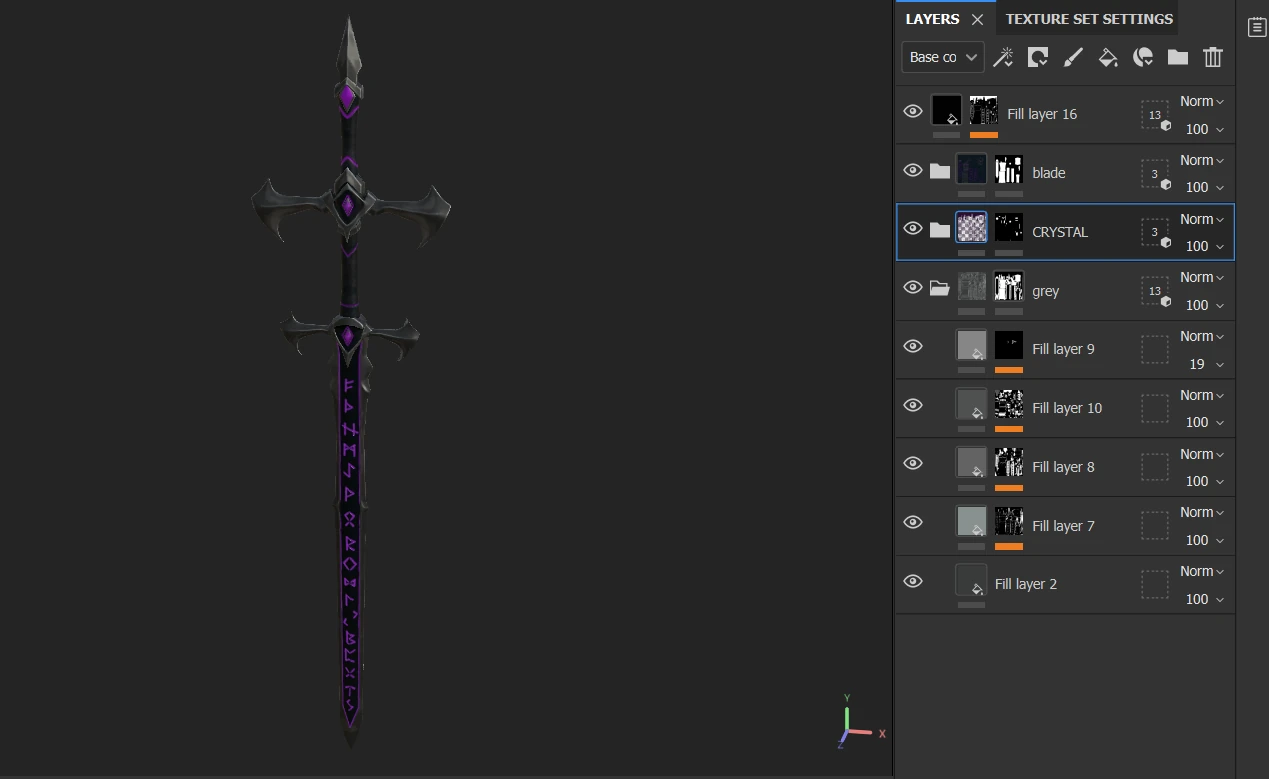Add a new paint layer with brush icon
The image size is (1269, 779).
(1073, 57)
